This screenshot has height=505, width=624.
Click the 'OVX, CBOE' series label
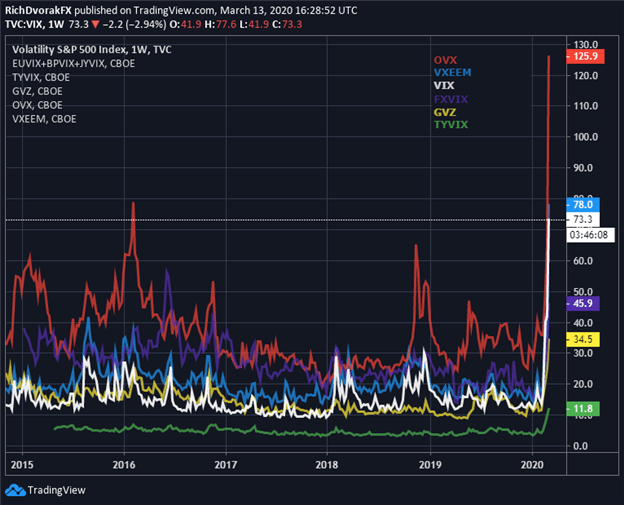click(x=37, y=105)
